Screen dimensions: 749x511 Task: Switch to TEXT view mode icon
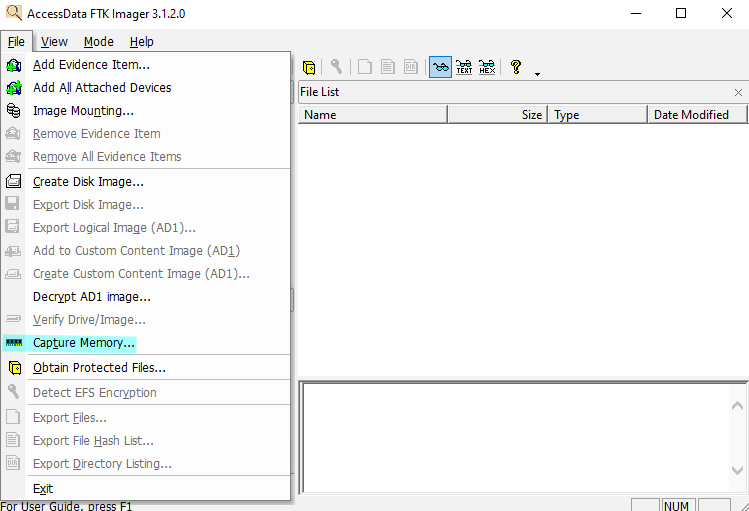pyautogui.click(x=464, y=67)
